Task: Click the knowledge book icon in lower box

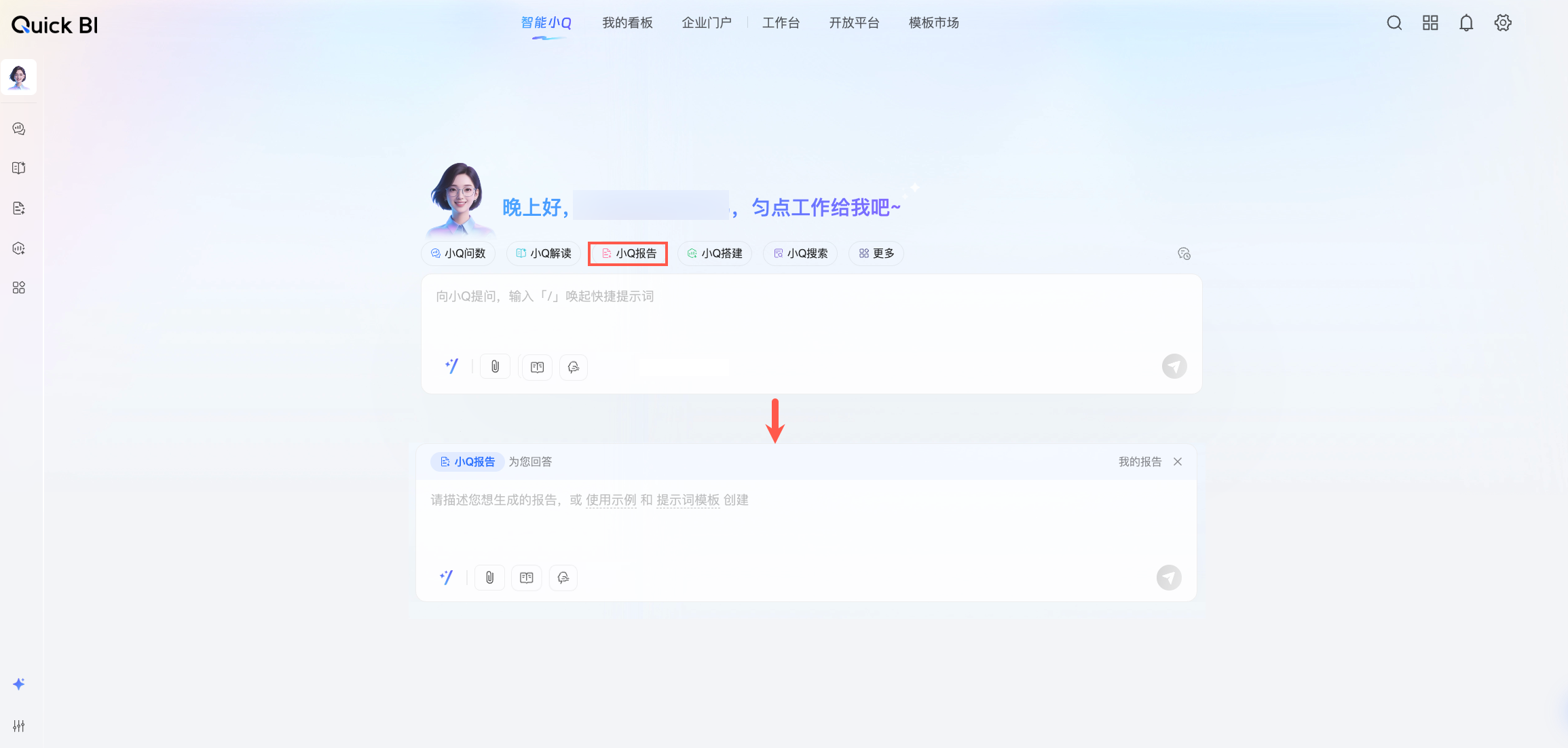Action: point(526,578)
